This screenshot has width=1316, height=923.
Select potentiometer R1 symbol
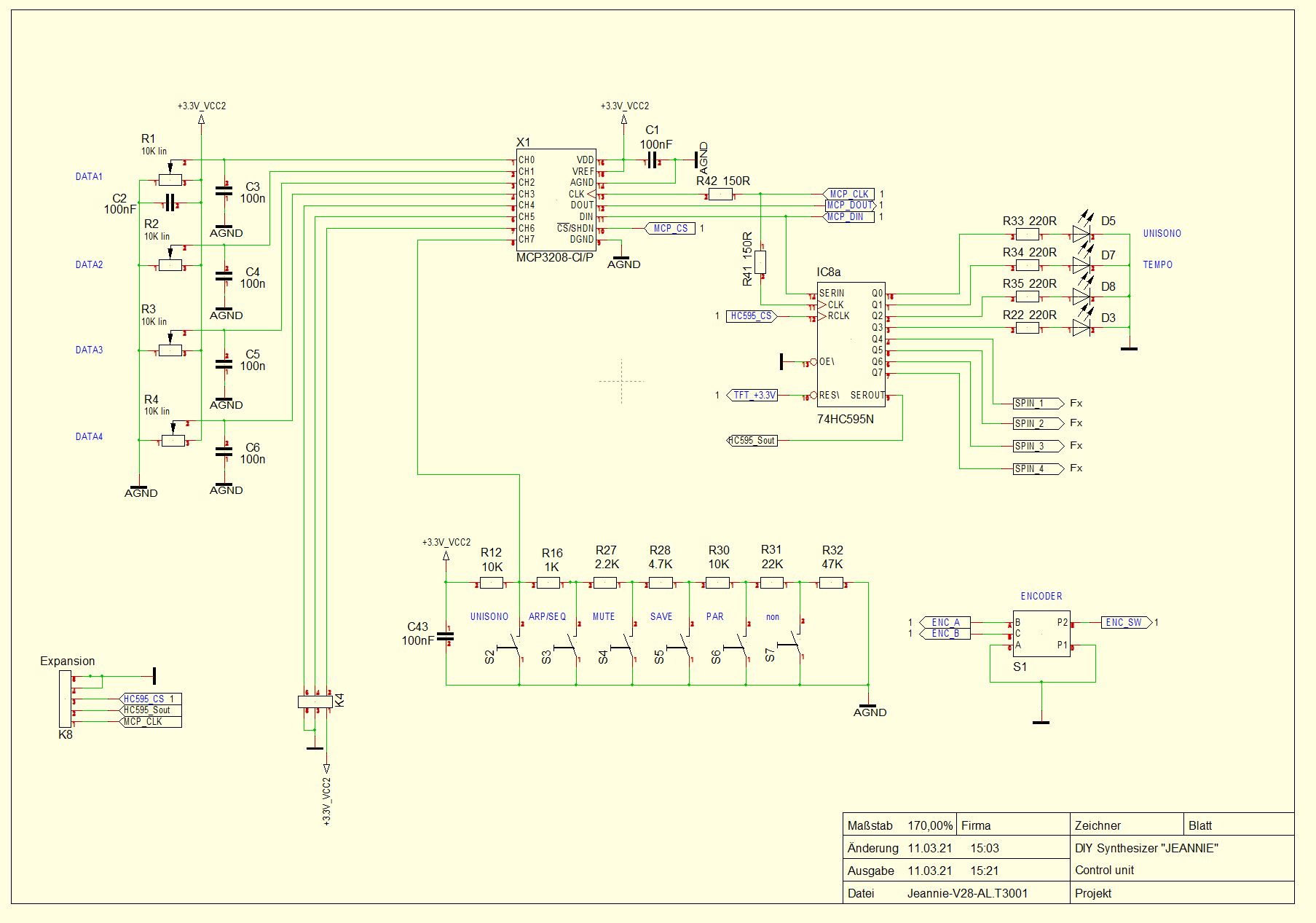170,178
